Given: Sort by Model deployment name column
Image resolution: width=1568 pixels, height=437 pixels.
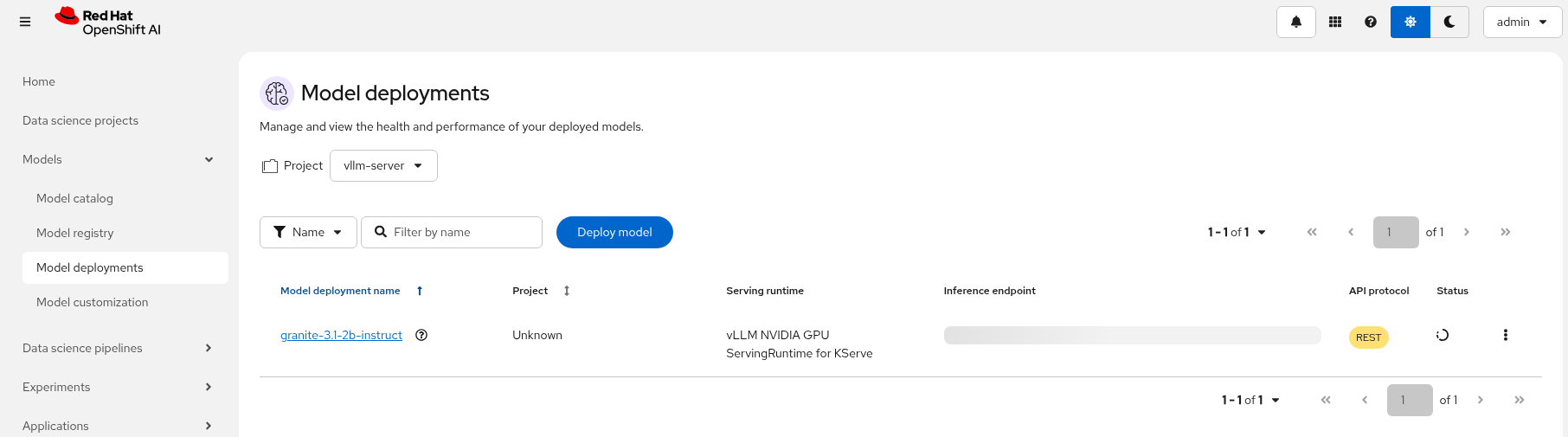Looking at the screenshot, I should (351, 291).
